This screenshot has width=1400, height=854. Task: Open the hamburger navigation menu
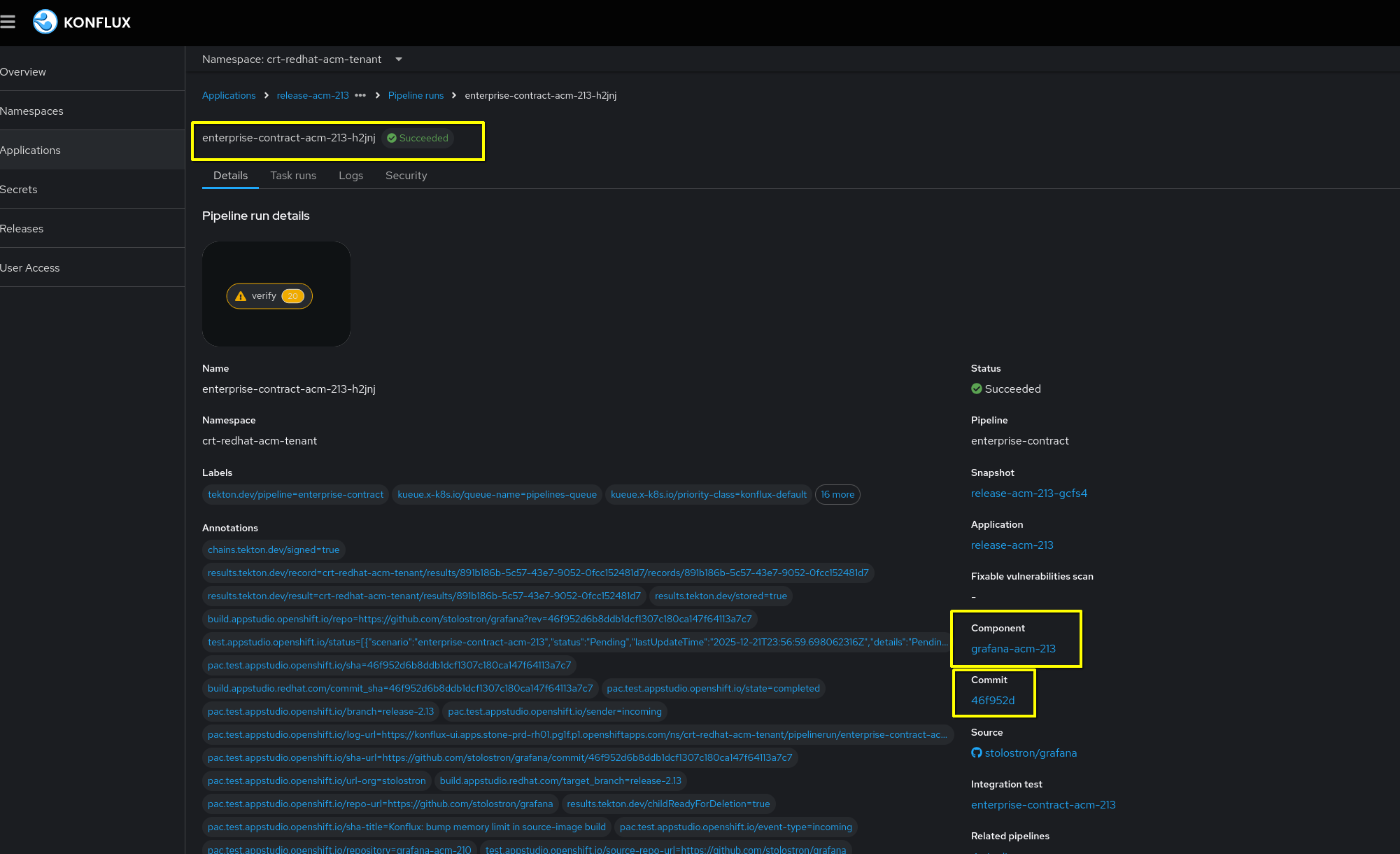point(8,22)
